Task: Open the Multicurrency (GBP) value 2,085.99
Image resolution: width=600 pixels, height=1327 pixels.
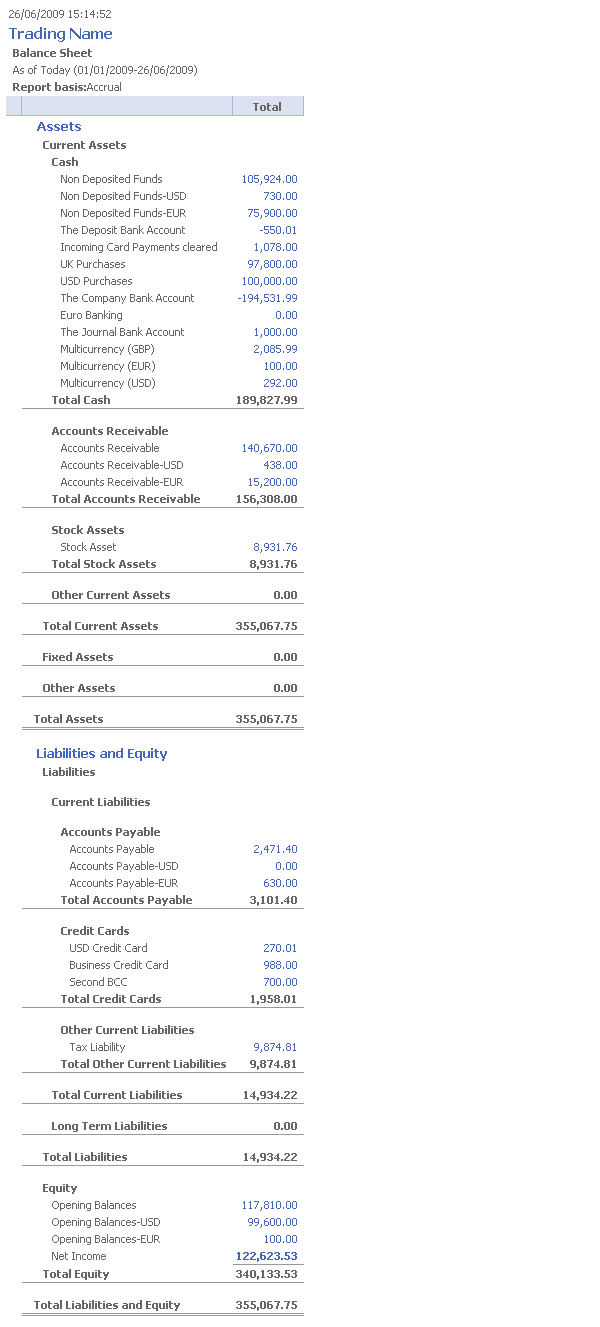Action: (275, 350)
